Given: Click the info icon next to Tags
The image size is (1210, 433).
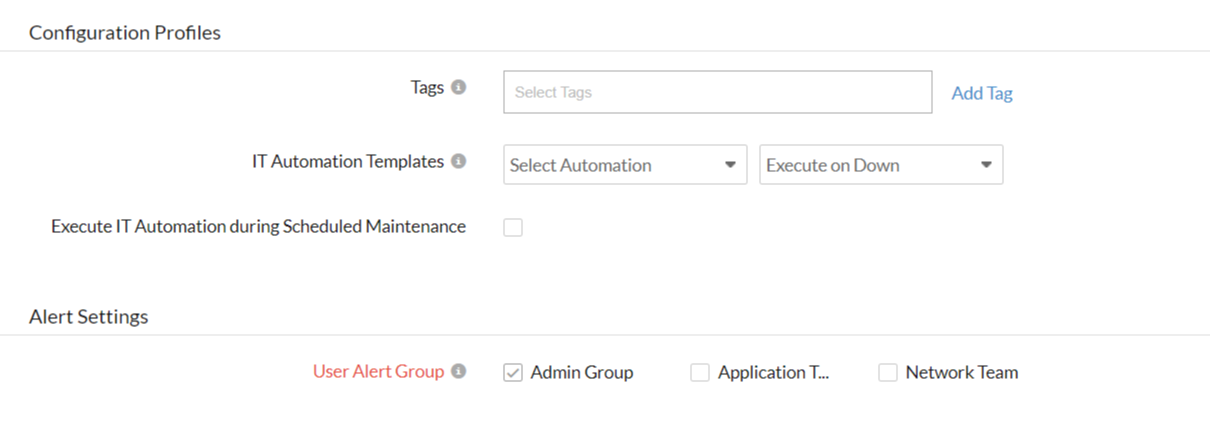Looking at the screenshot, I should click(x=459, y=87).
